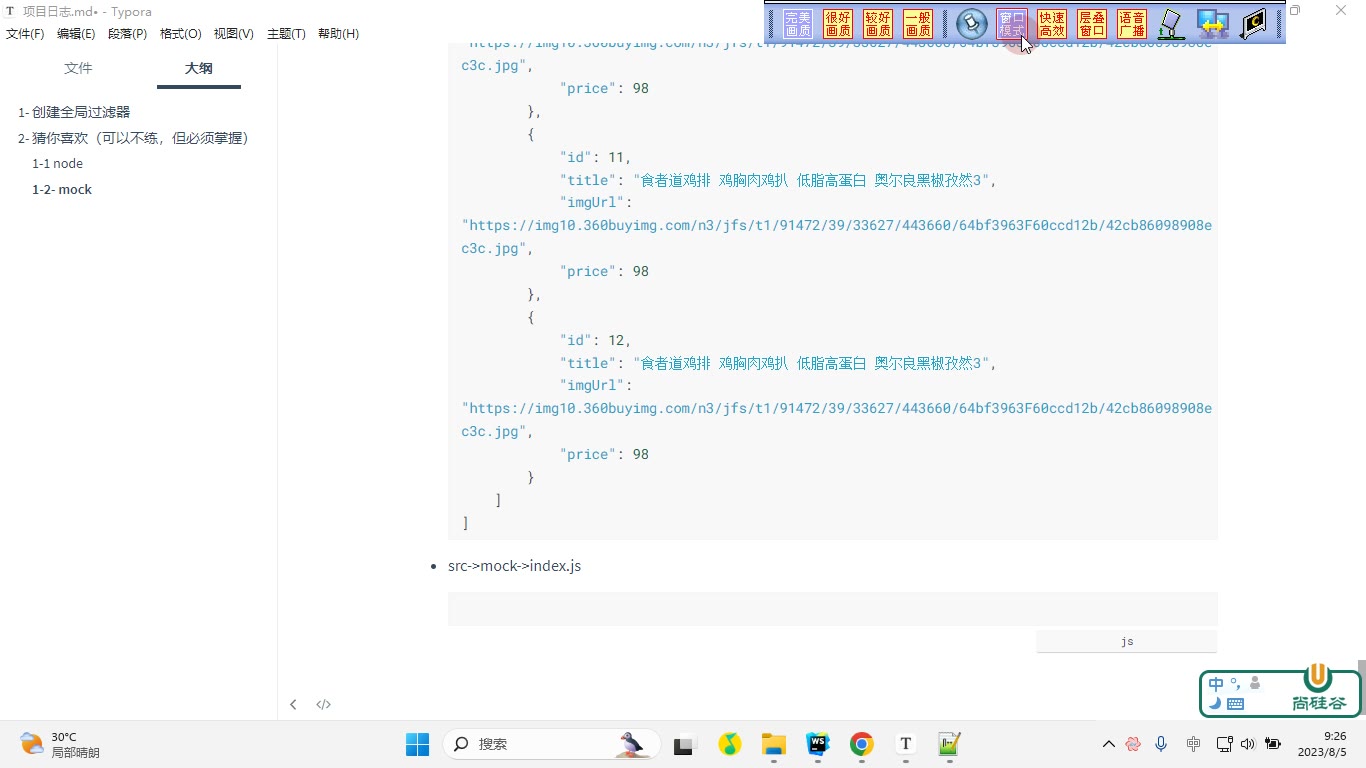
Task: Toggle 窗口模式 in floating toolbar
Action: click(x=1012, y=24)
